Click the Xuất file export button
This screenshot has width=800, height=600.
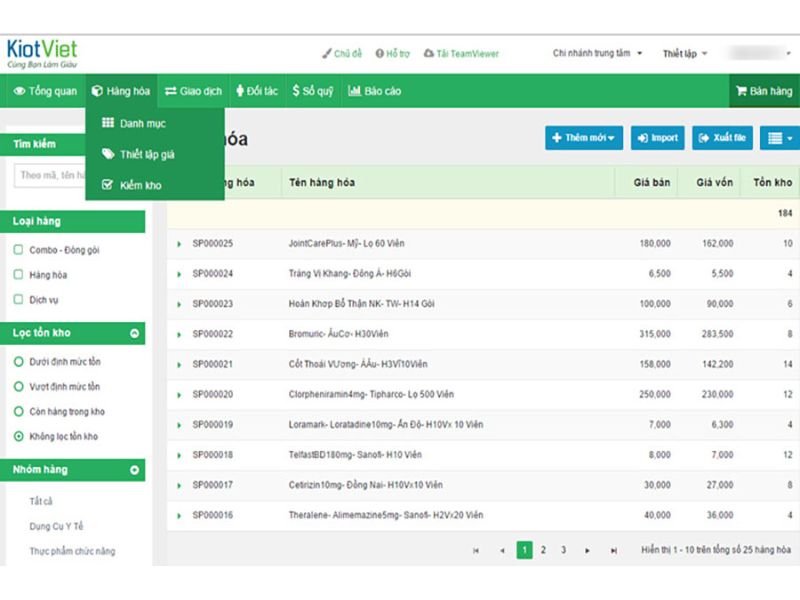pyautogui.click(x=722, y=138)
